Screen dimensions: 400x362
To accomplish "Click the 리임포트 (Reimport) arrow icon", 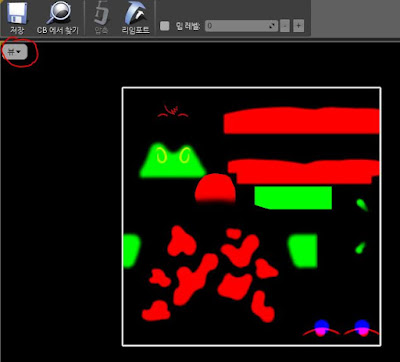I will [136, 13].
